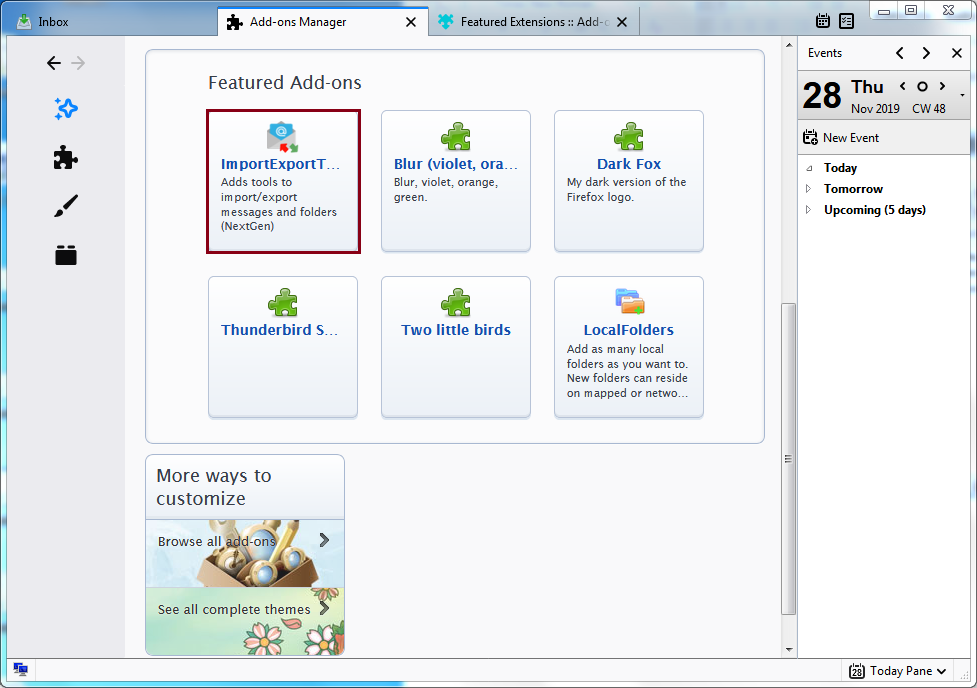Image resolution: width=977 pixels, height=688 pixels.
Task: Click the CW 48 label
Action: (929, 109)
